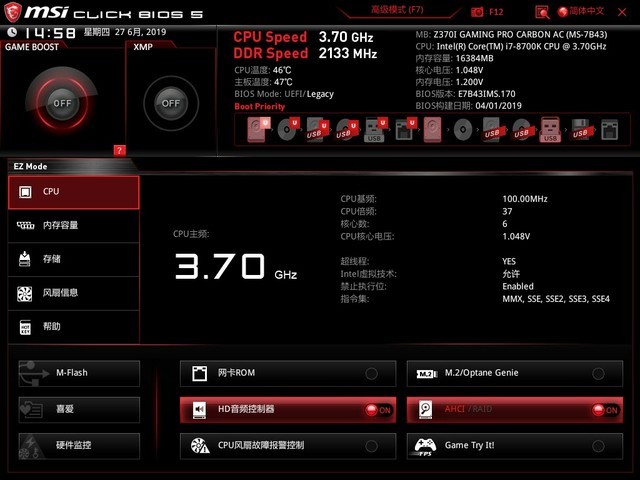
Task: Open the 风扇信息 fan info tab
Action: (x=74, y=293)
